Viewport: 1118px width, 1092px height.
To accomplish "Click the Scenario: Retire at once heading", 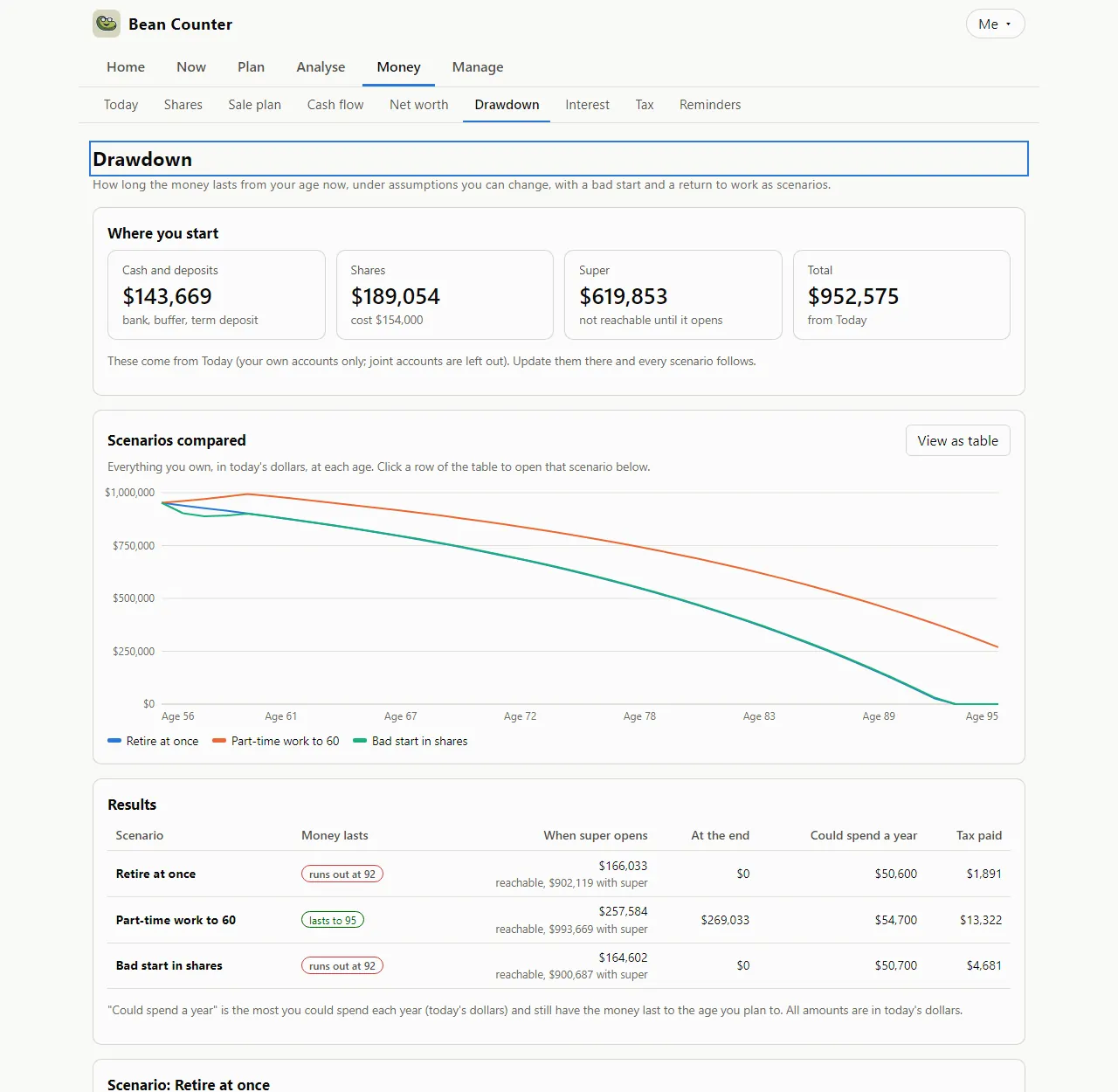I will pyautogui.click(x=189, y=1085).
